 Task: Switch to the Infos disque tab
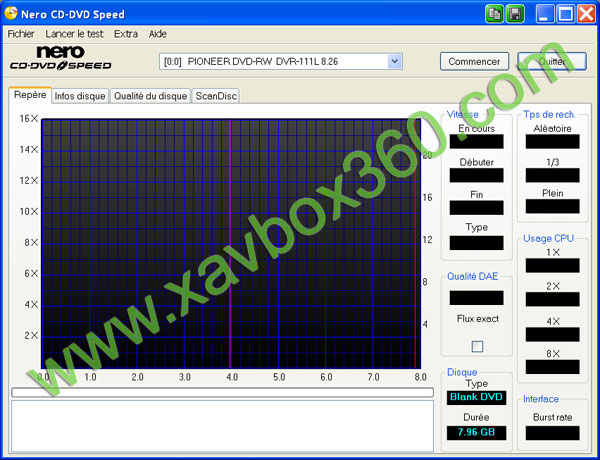(80, 96)
